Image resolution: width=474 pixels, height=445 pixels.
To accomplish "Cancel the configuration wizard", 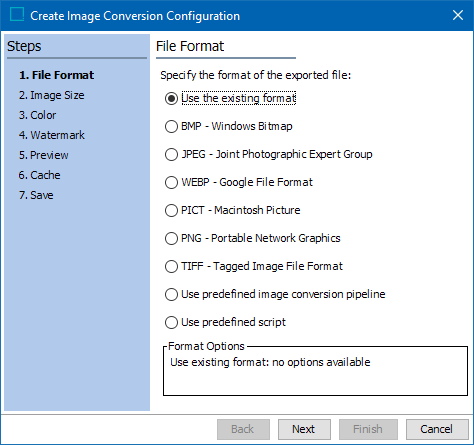I will [x=437, y=429].
